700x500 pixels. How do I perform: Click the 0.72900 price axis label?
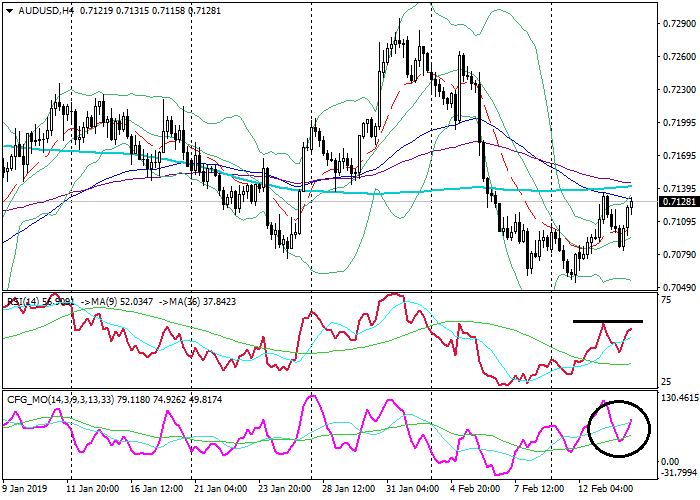point(676,25)
